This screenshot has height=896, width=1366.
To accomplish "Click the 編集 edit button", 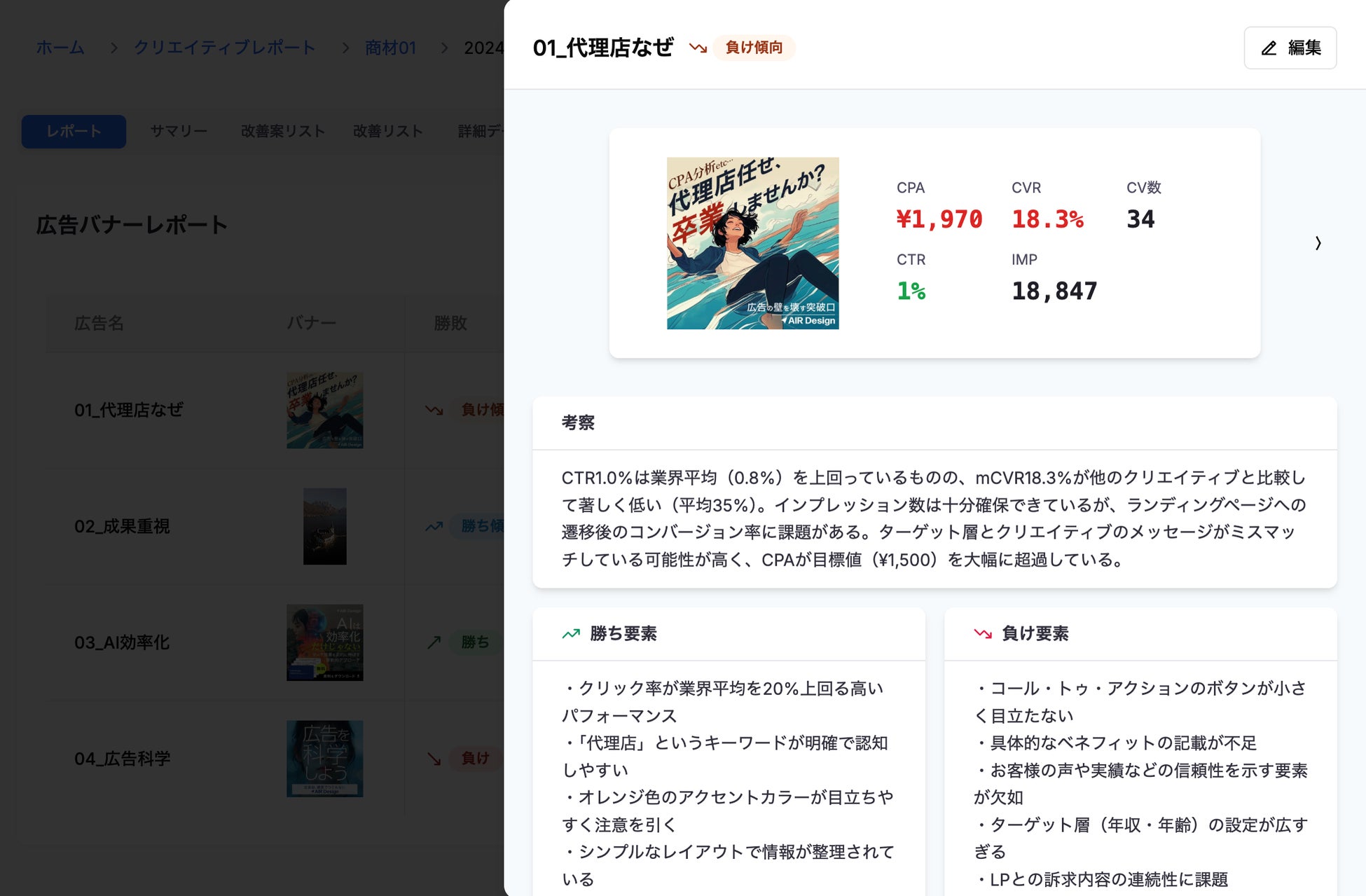I will coord(1290,48).
